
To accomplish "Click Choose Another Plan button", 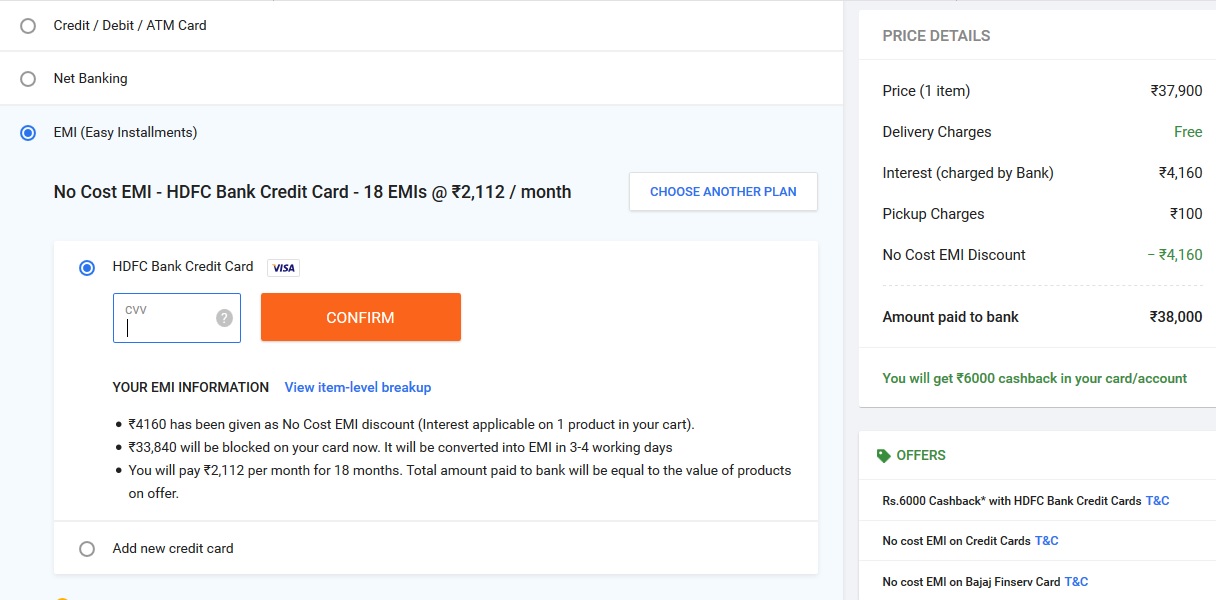I will pos(723,192).
